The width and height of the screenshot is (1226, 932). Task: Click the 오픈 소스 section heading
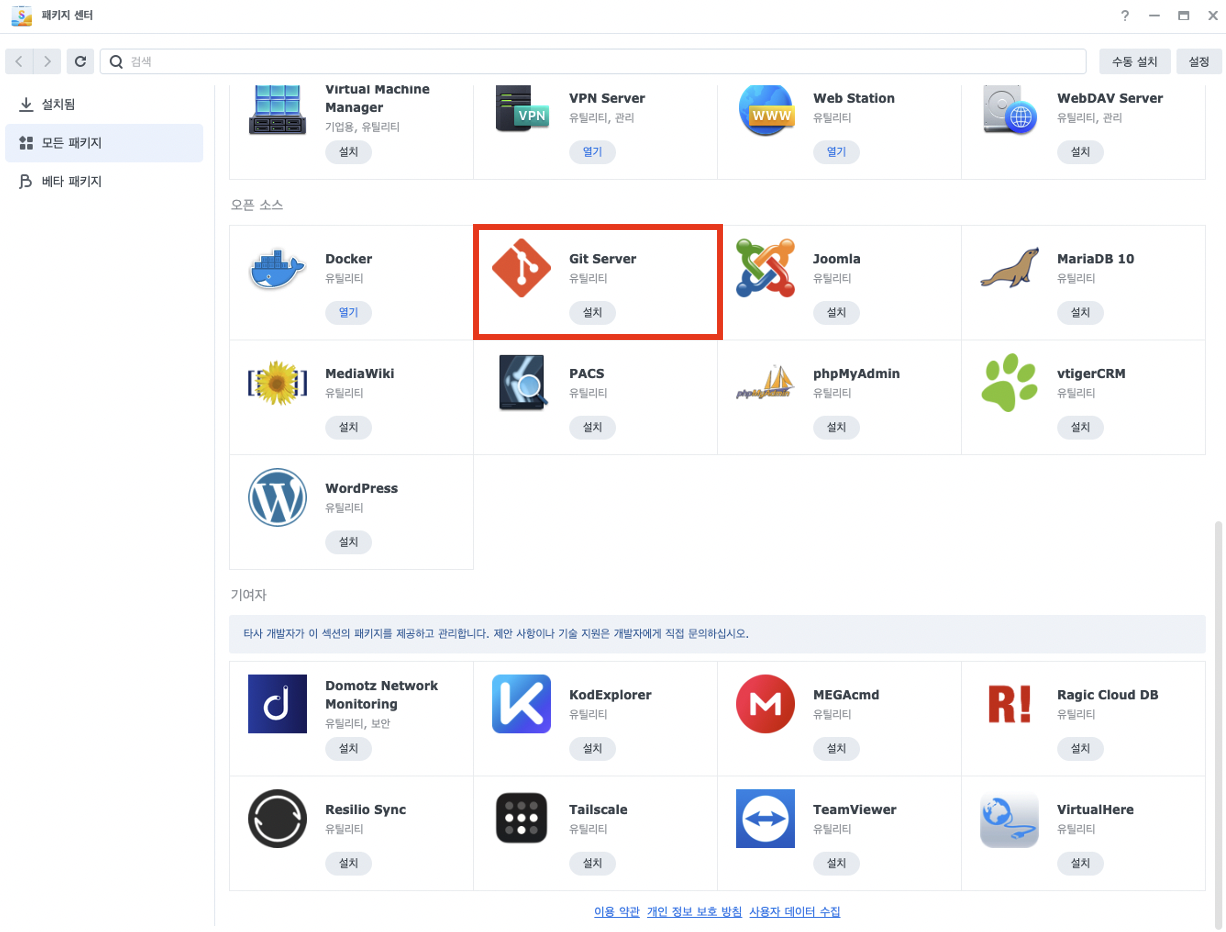click(x=257, y=205)
